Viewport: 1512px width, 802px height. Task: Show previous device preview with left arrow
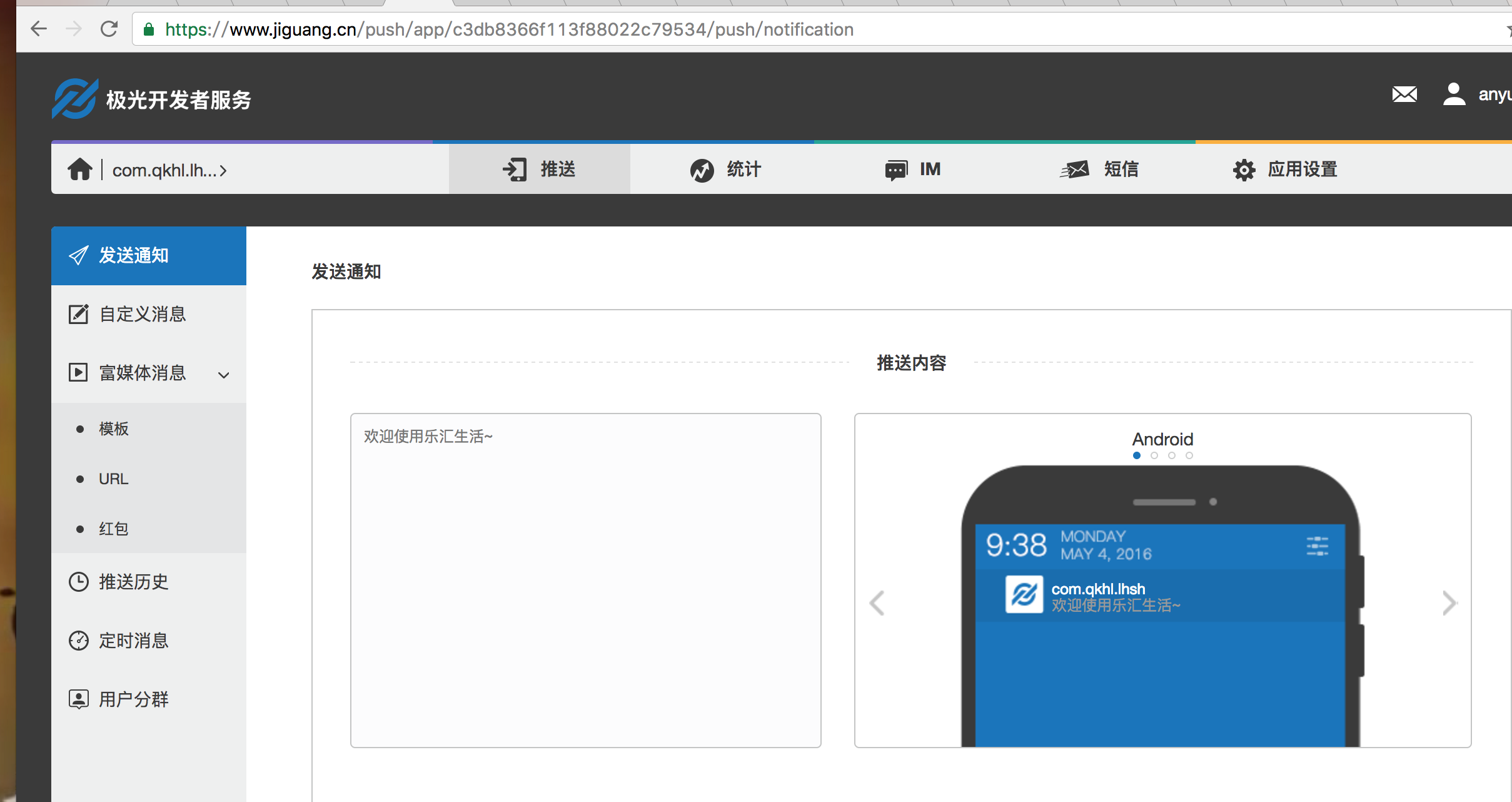[877, 603]
